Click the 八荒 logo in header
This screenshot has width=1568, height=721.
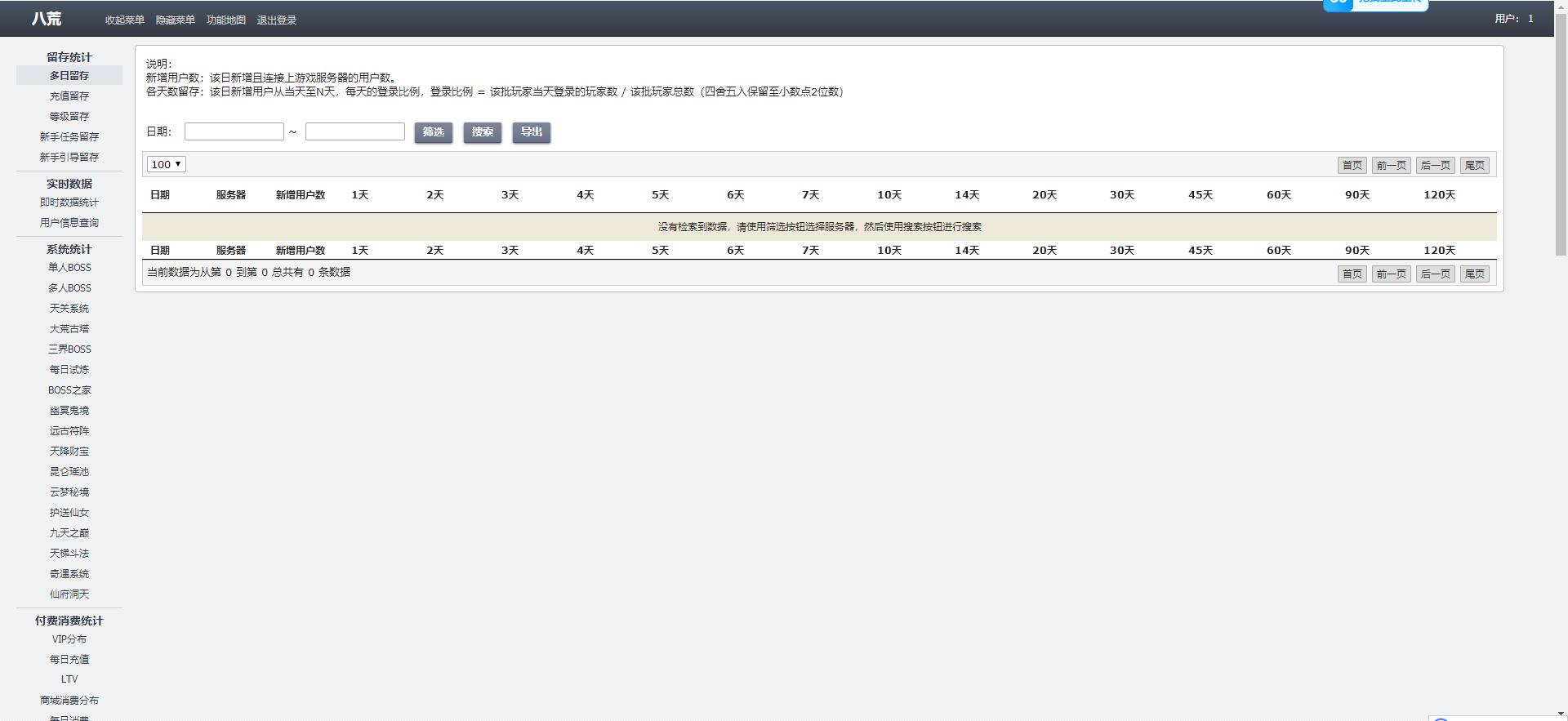[x=47, y=19]
